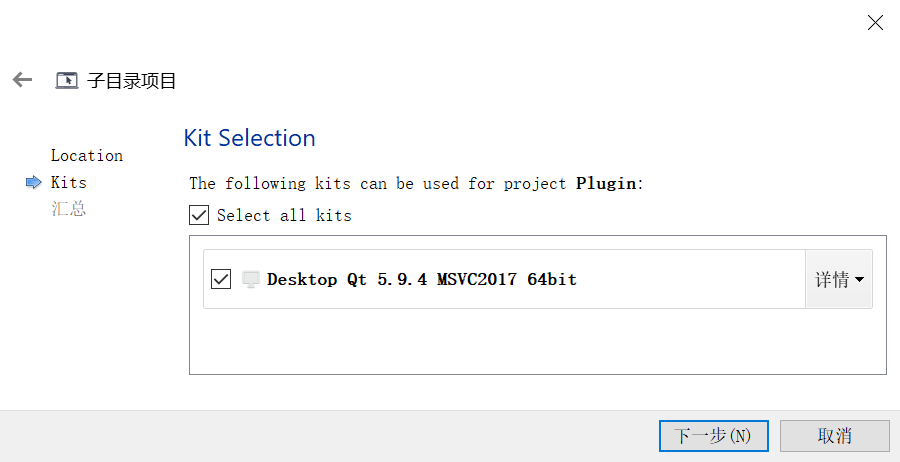Click the Kit Selection heading

[249, 138]
